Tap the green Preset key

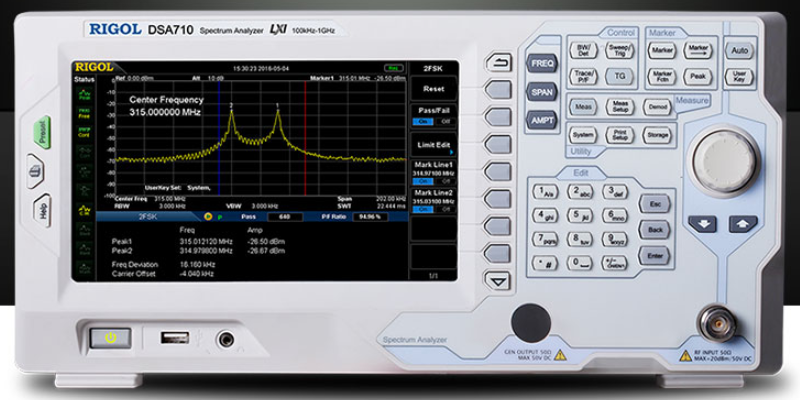[x=42, y=132]
